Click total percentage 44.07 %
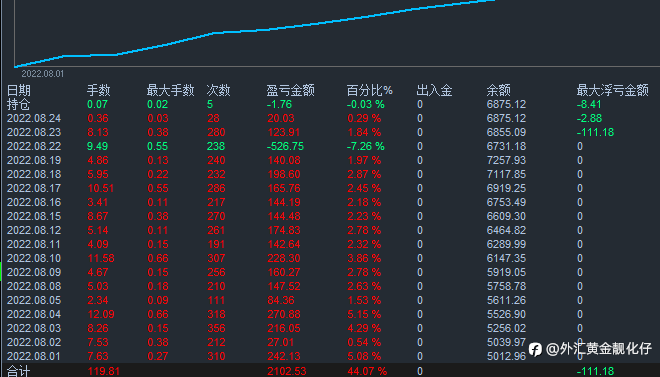 pos(367,371)
